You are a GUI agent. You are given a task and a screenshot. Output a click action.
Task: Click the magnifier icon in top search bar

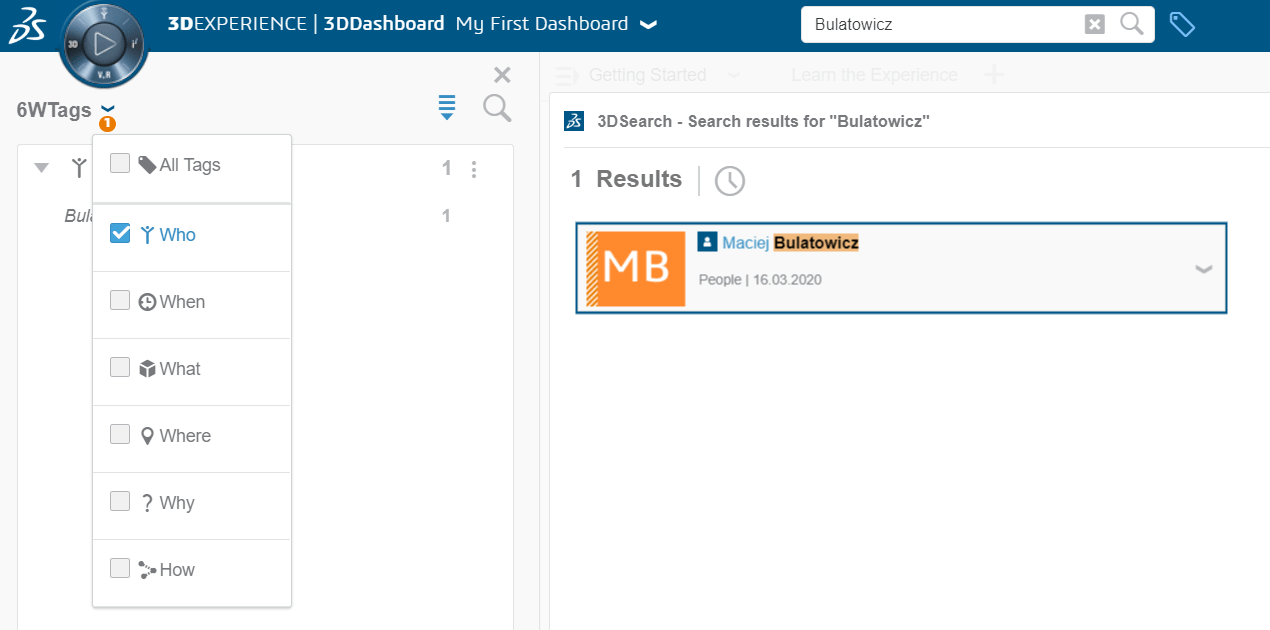tap(1132, 24)
